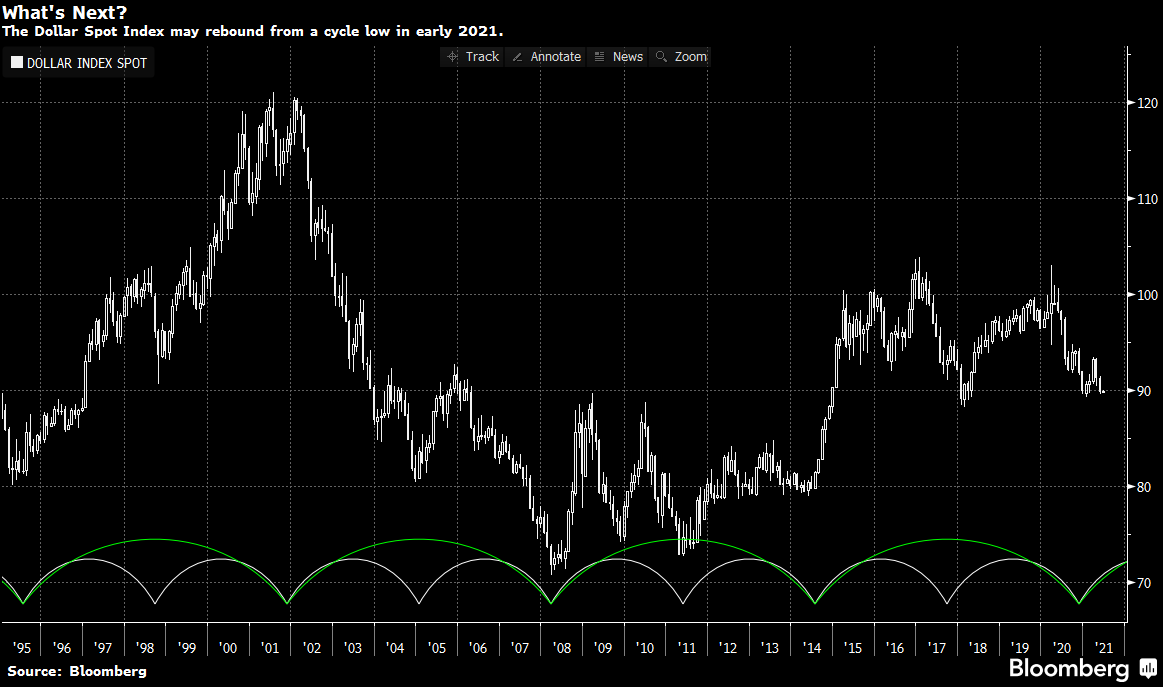Toggle the DOLLAR INDEX SPOT legend swatch
The width and height of the screenshot is (1163, 687).
pyautogui.click(x=16, y=62)
